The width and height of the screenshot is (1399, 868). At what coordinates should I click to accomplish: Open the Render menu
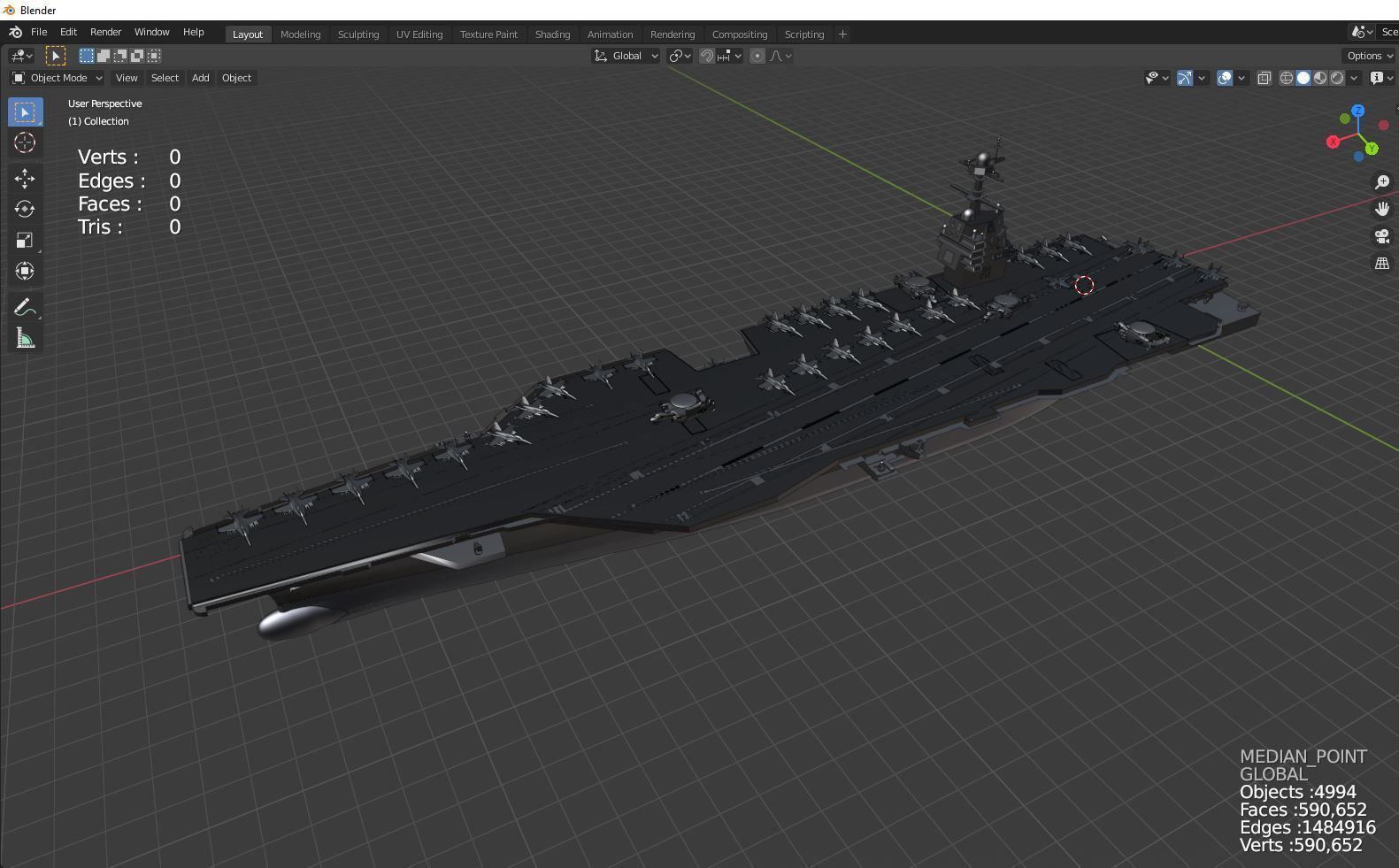[x=106, y=32]
